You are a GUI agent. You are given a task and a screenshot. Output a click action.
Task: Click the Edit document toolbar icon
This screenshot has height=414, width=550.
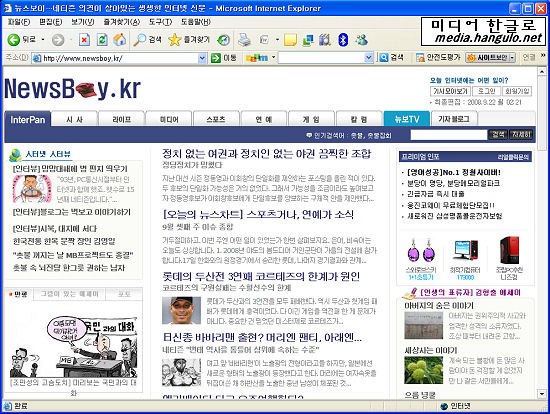pyautogui.click(x=264, y=40)
